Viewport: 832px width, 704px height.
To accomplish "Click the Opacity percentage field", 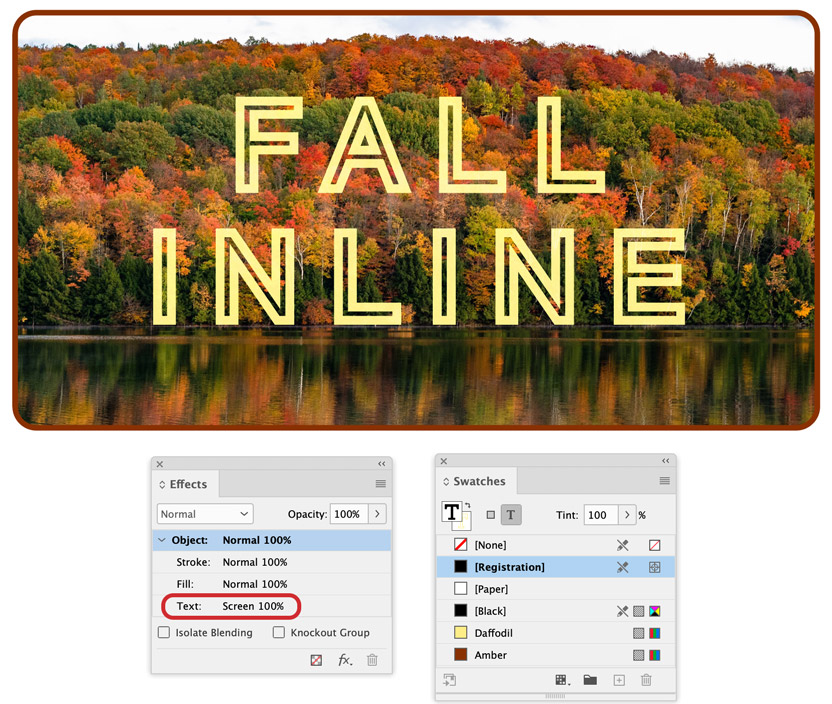I will pos(349,514).
